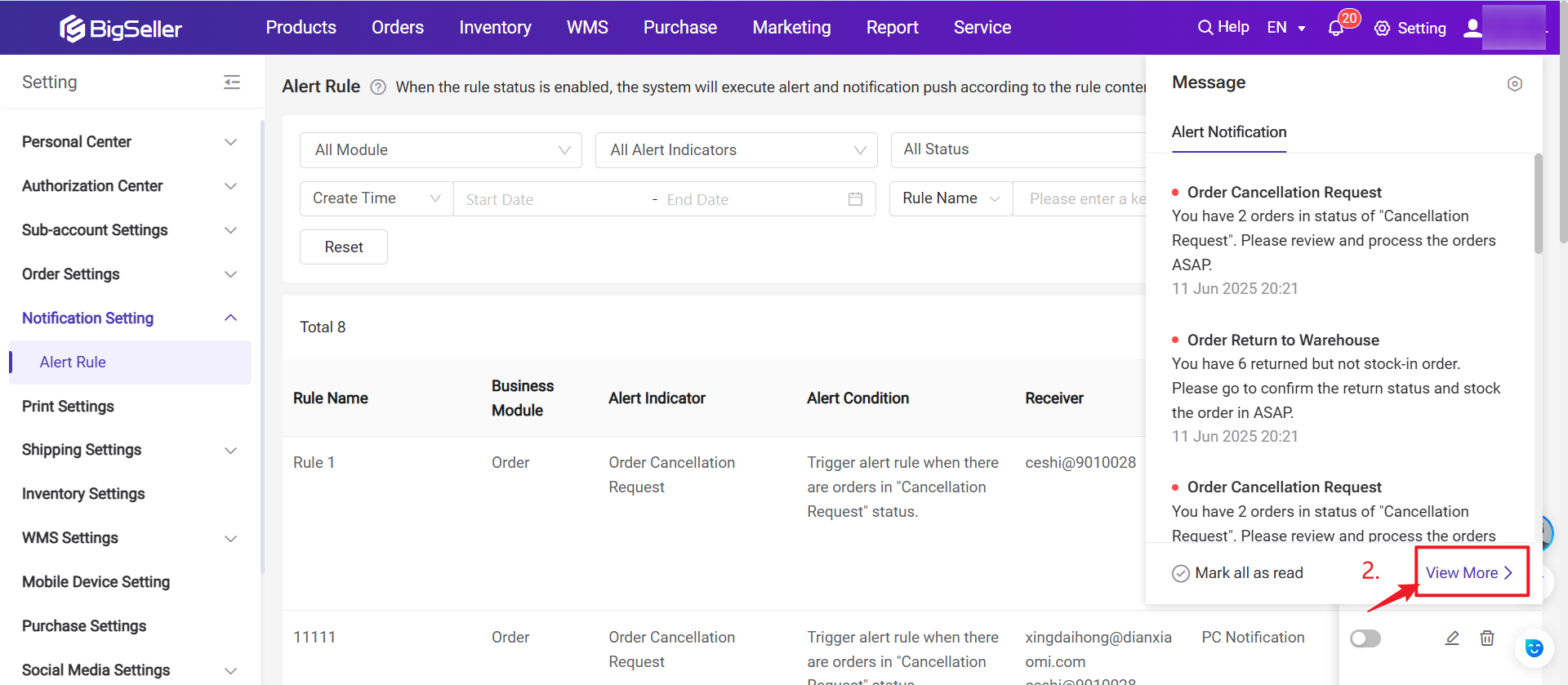Open the Products menu
Image resolution: width=1568 pixels, height=685 pixels.
[301, 28]
